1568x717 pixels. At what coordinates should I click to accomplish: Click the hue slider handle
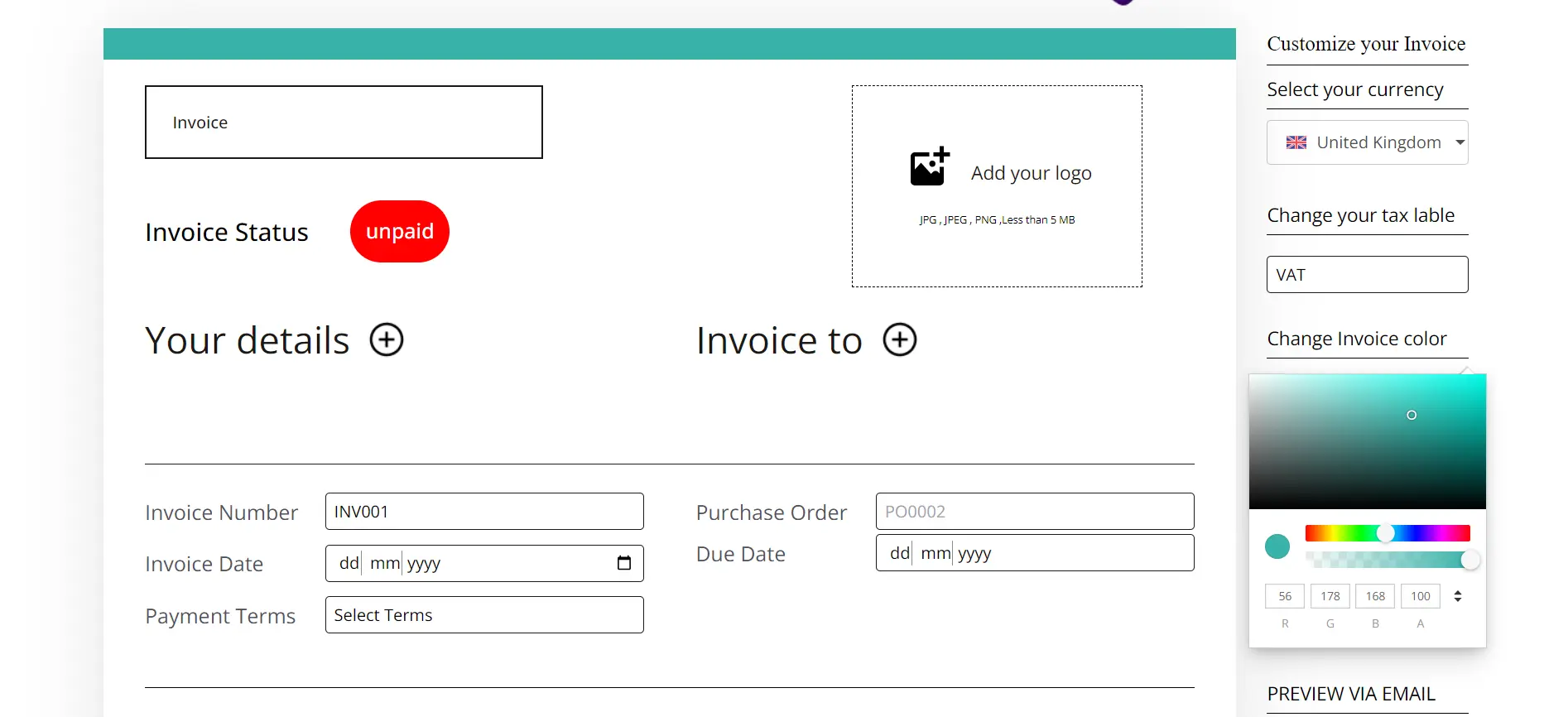click(x=1385, y=533)
